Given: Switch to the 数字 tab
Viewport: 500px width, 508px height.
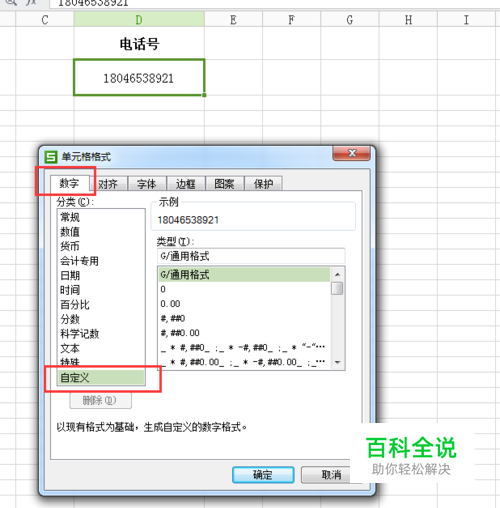Looking at the screenshot, I should click(69, 183).
